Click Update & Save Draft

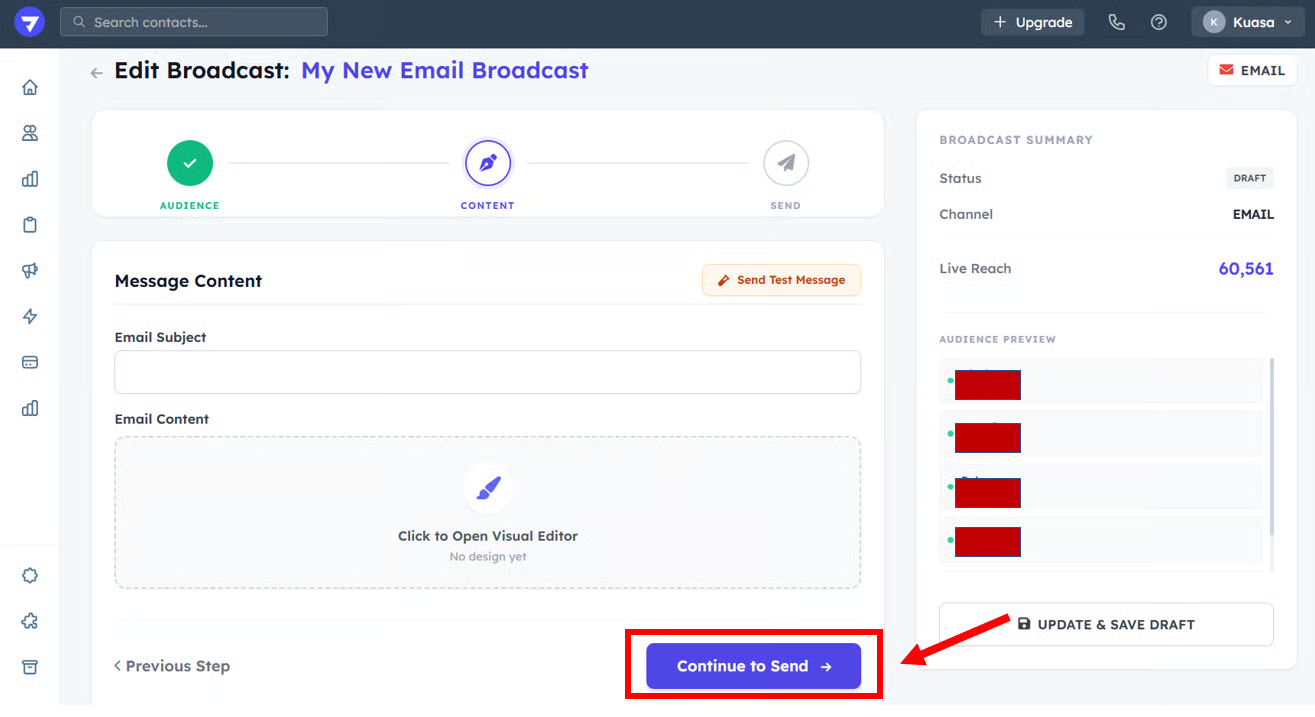[1105, 624]
